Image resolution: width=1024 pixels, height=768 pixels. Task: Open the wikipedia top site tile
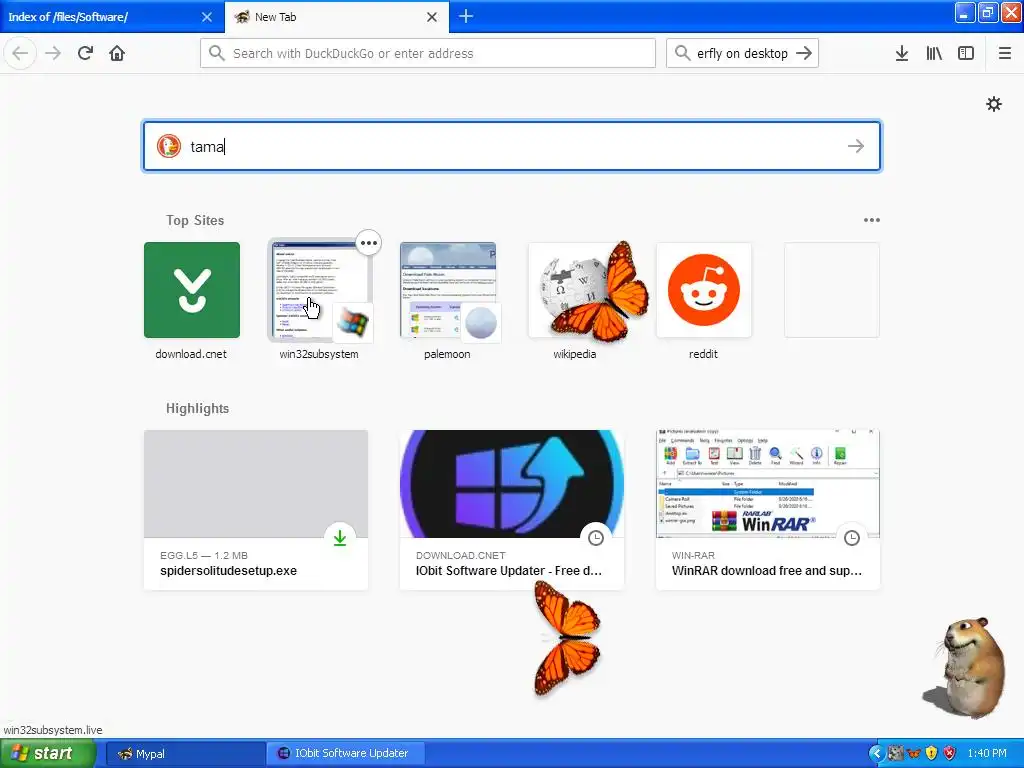coord(575,290)
